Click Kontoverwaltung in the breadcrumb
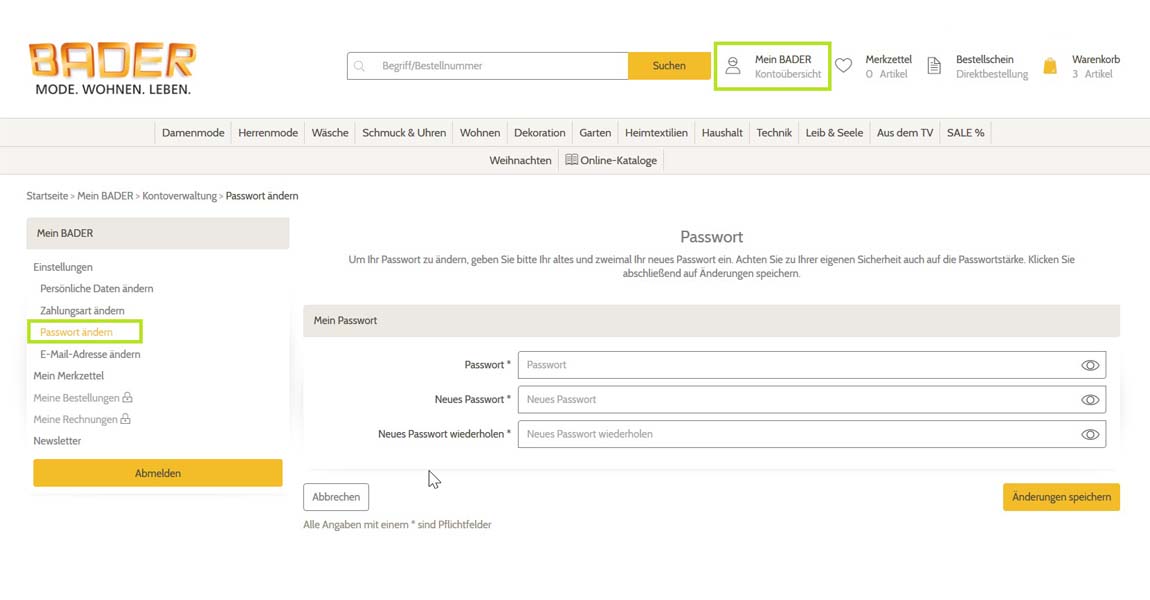This screenshot has width=1150, height=600. 179,196
